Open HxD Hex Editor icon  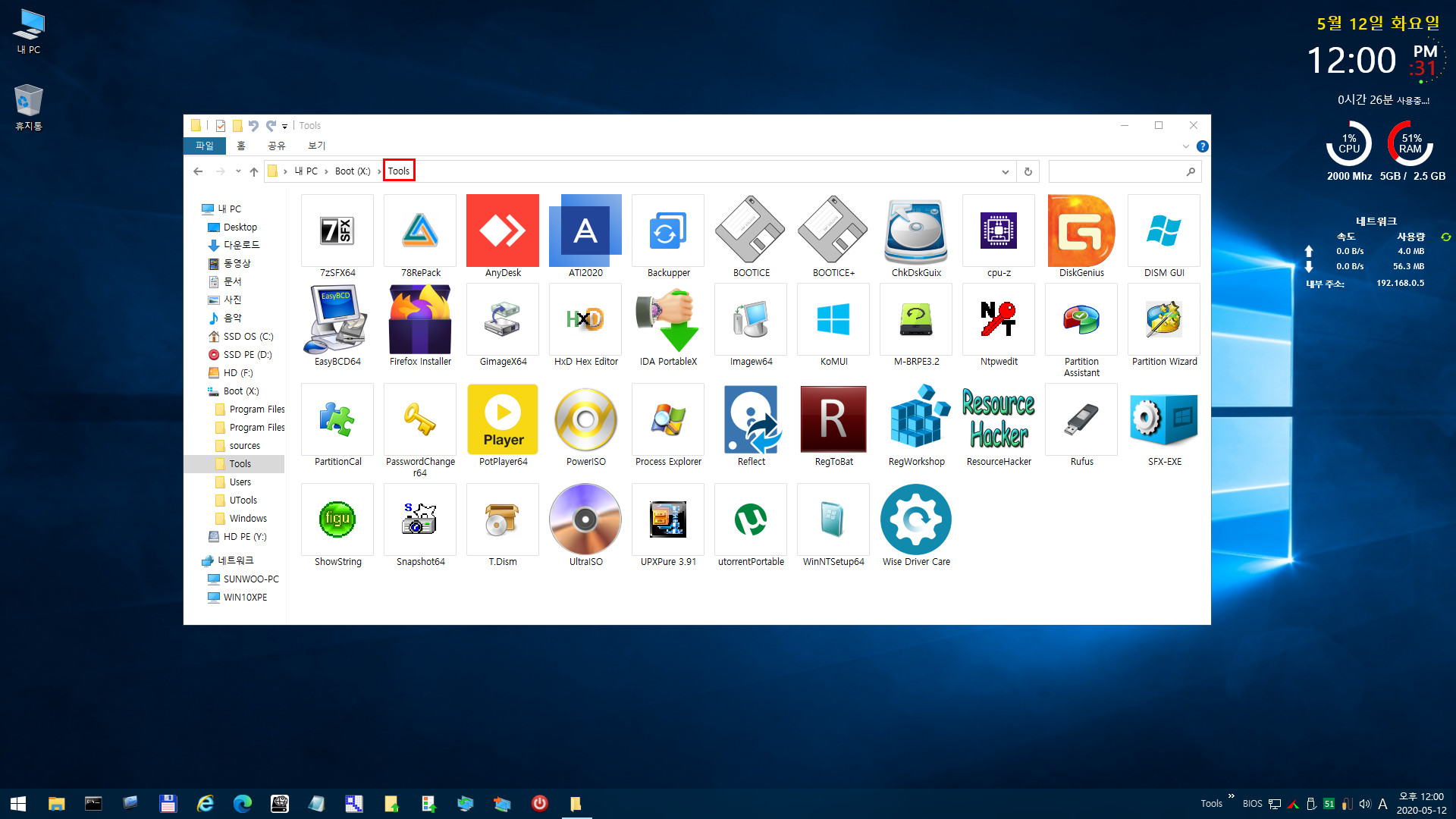pos(585,319)
